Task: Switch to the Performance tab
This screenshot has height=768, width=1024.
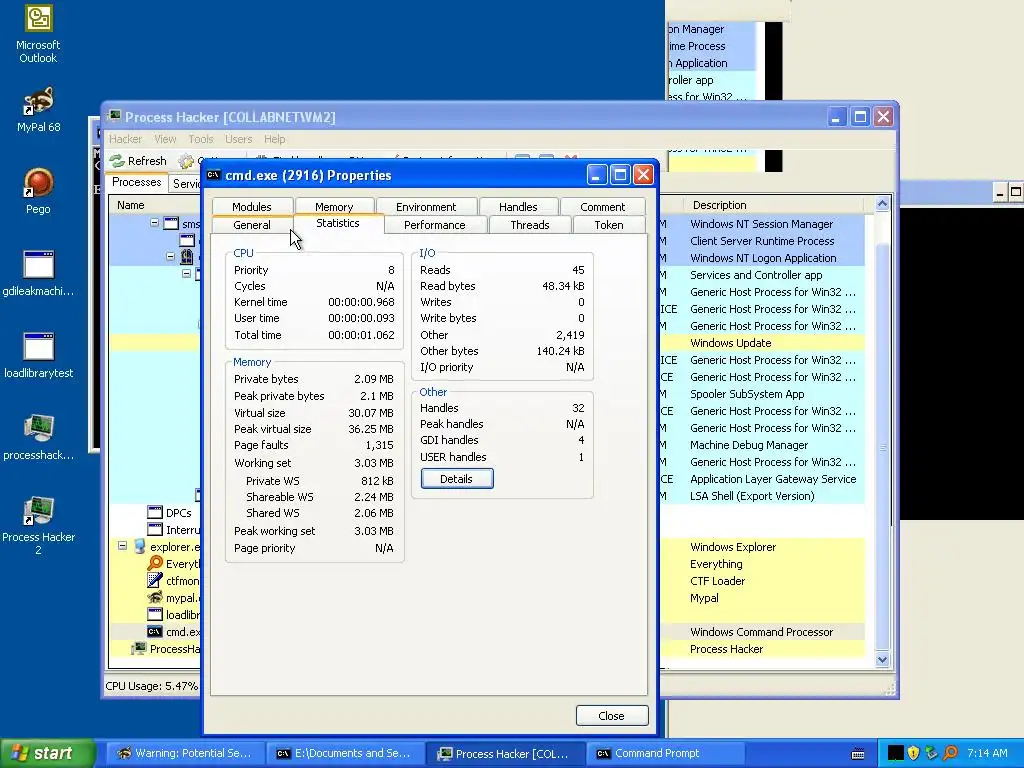Action: 434,225
